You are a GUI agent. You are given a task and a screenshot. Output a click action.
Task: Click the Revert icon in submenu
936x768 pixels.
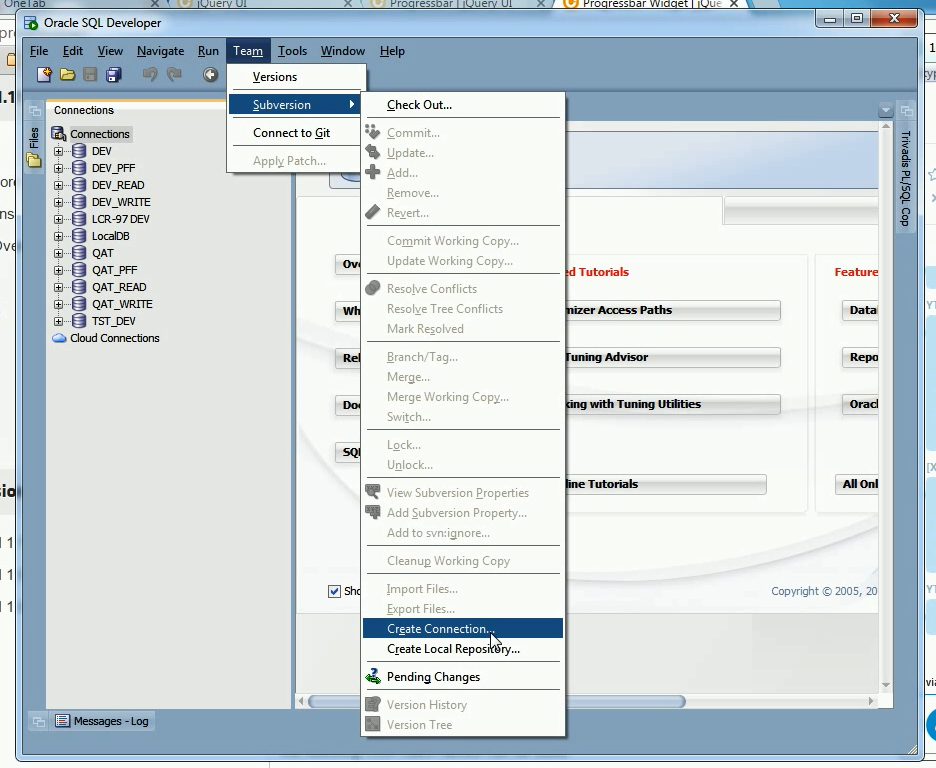[372, 212]
